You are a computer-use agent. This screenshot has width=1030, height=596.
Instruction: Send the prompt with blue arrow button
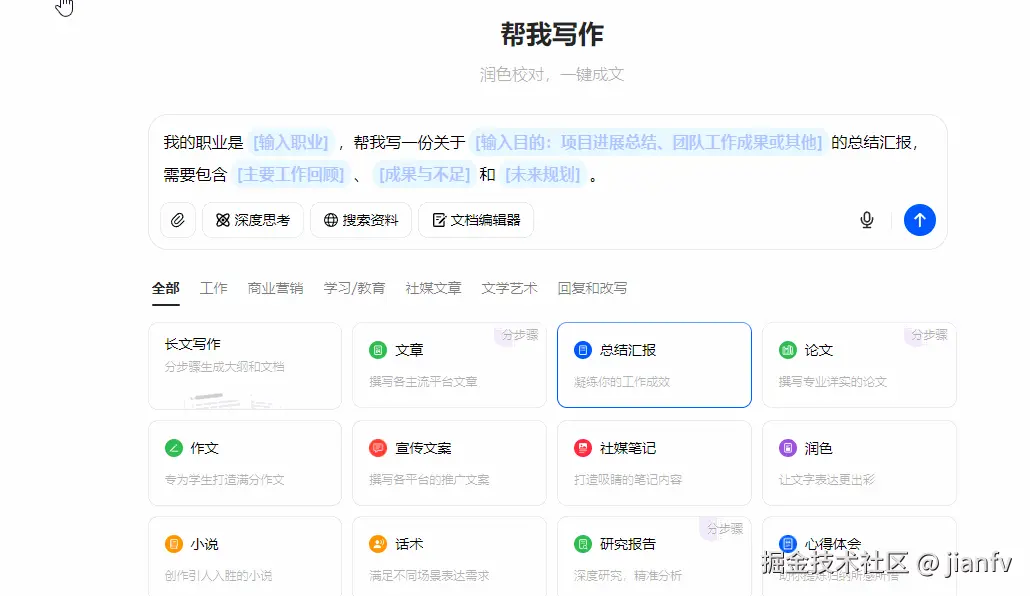(x=920, y=220)
